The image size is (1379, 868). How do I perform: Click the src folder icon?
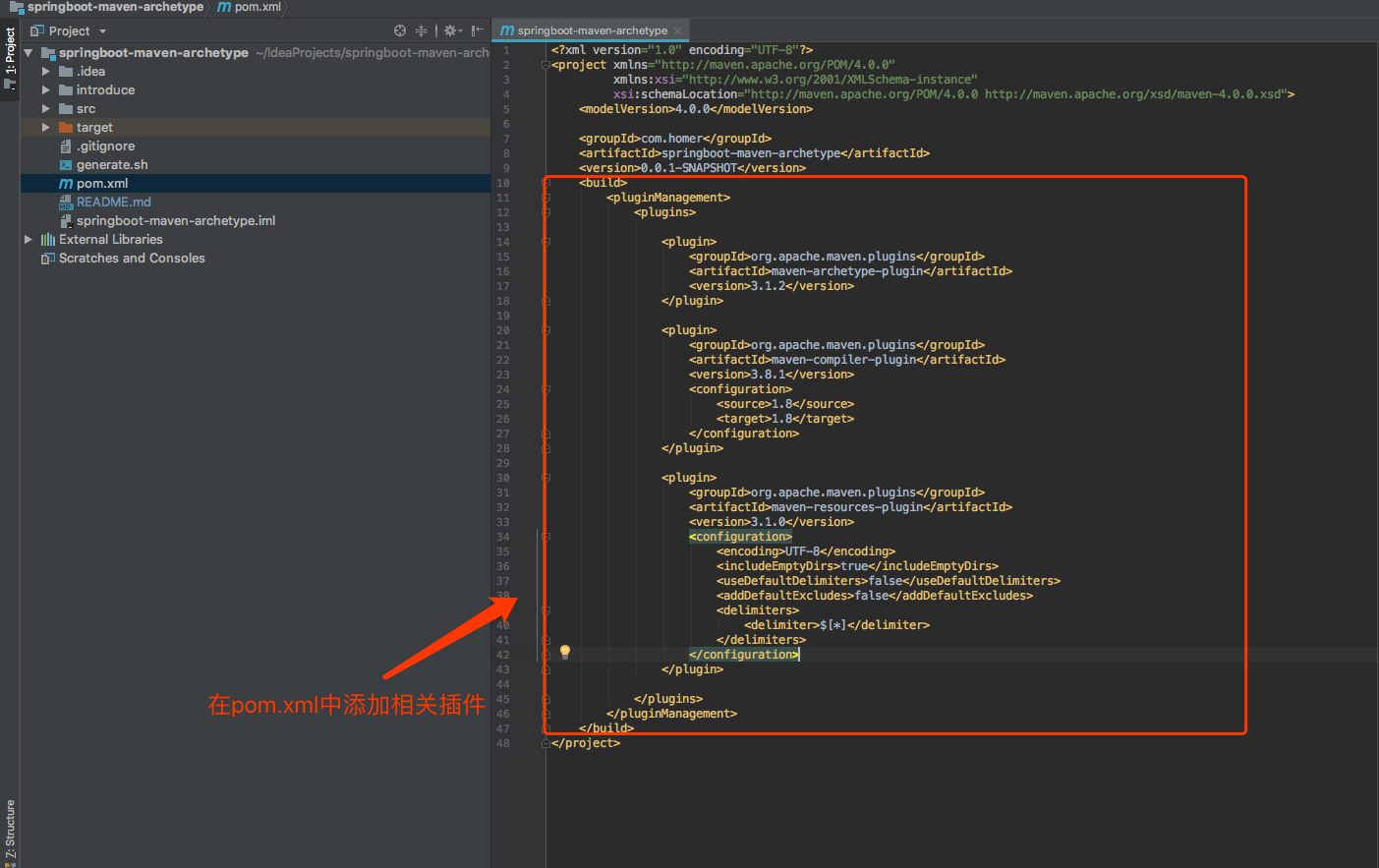(x=66, y=109)
